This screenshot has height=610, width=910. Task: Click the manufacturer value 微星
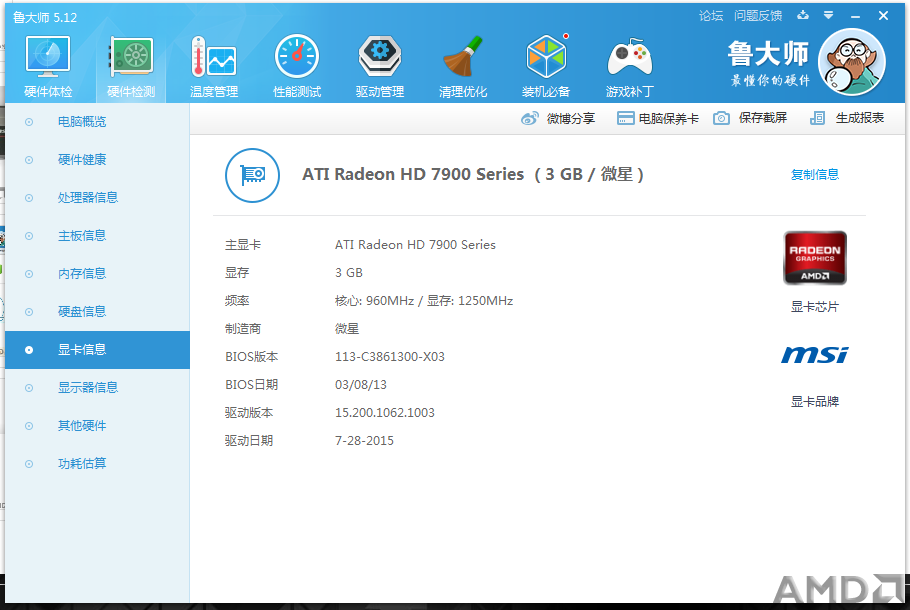pyautogui.click(x=346, y=329)
